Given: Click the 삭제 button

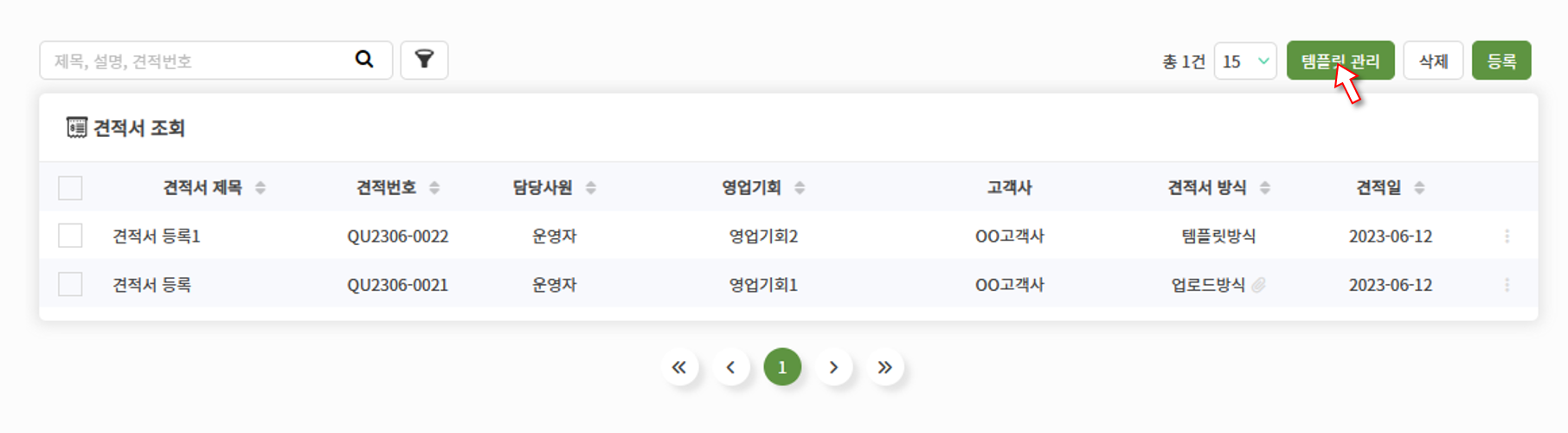Looking at the screenshot, I should pyautogui.click(x=1433, y=61).
